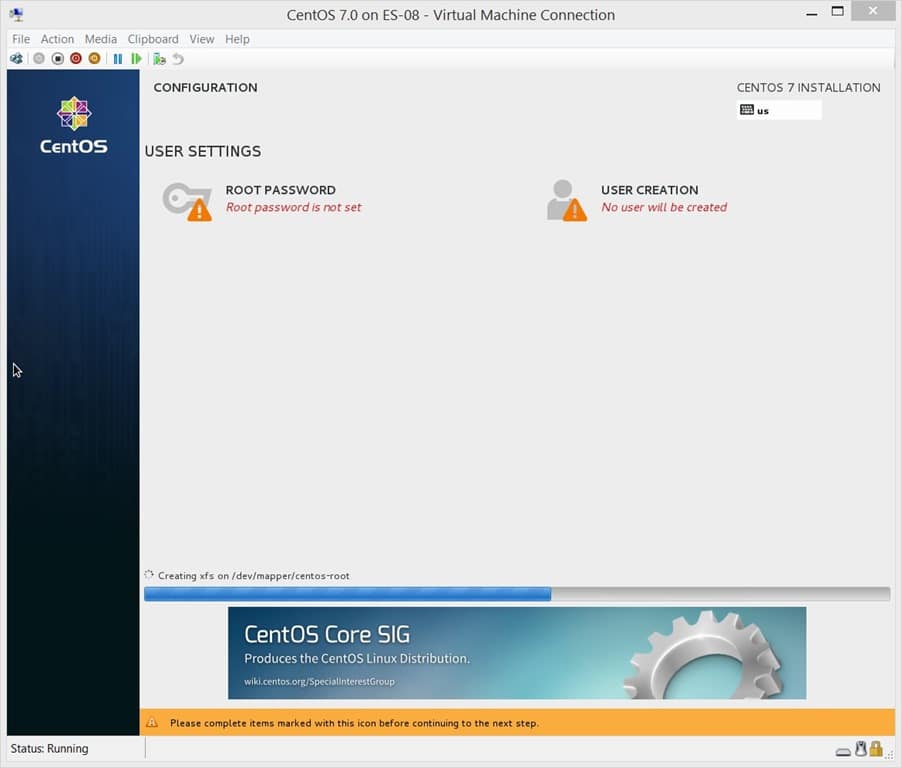
Task: Open the Media menu
Action: pos(100,39)
